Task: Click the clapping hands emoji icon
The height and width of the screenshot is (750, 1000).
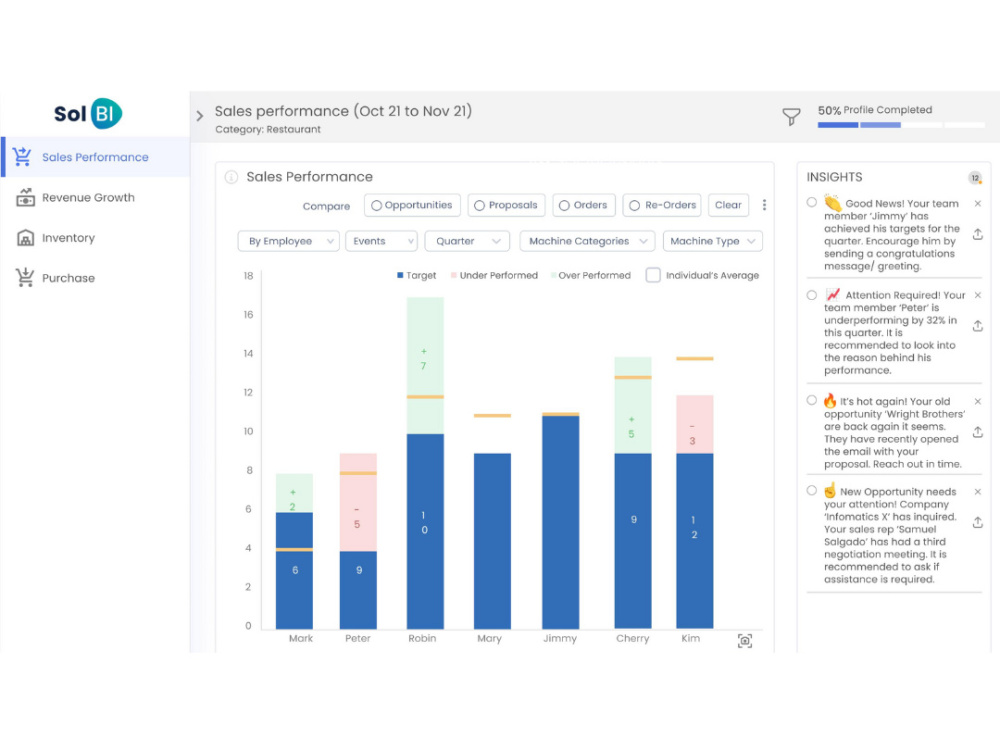Action: tap(832, 203)
